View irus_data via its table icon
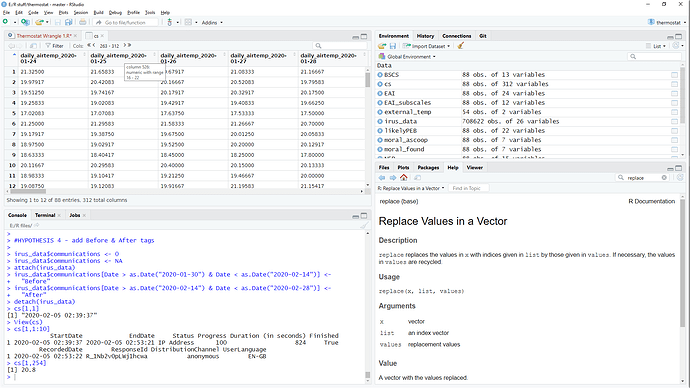The image size is (690, 388). click(674, 122)
